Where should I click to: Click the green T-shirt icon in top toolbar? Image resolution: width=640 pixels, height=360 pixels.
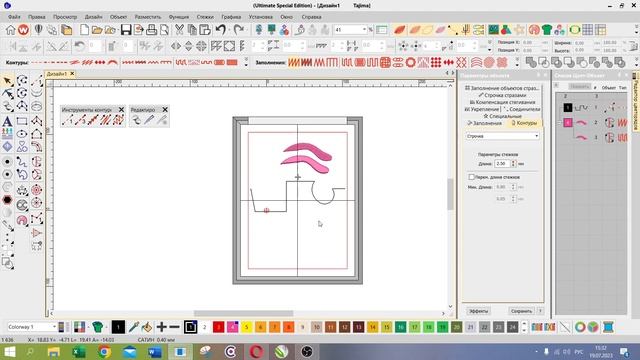[x=547, y=30]
